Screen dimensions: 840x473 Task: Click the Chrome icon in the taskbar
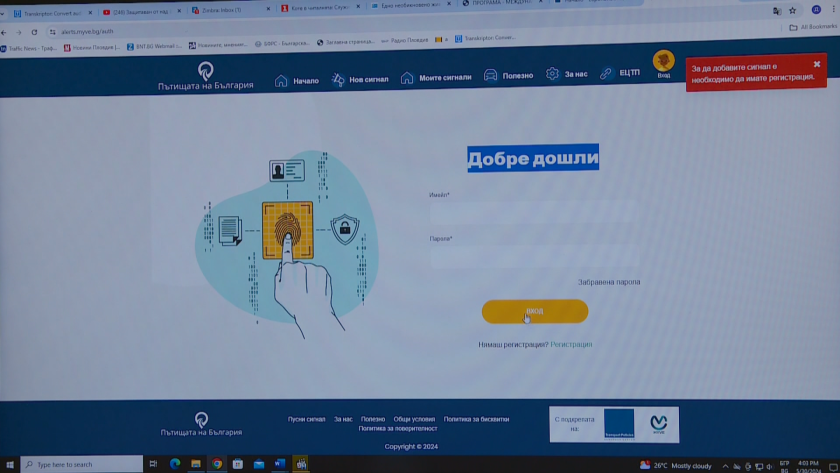(217, 464)
